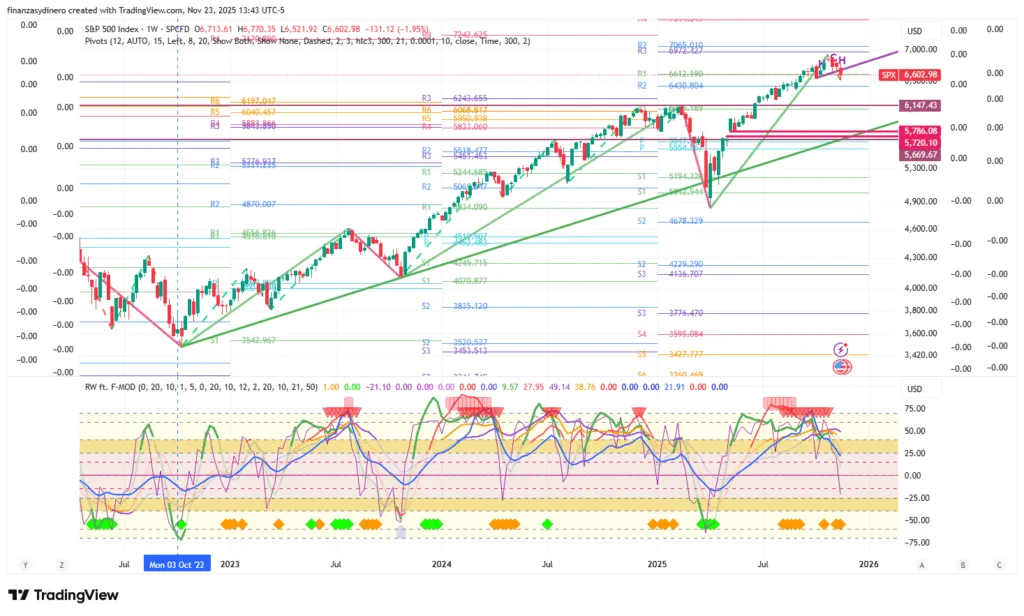Click the Mon 03 Oct '22 date marker
Viewport: 1024px width, 616px height.
tap(178, 564)
